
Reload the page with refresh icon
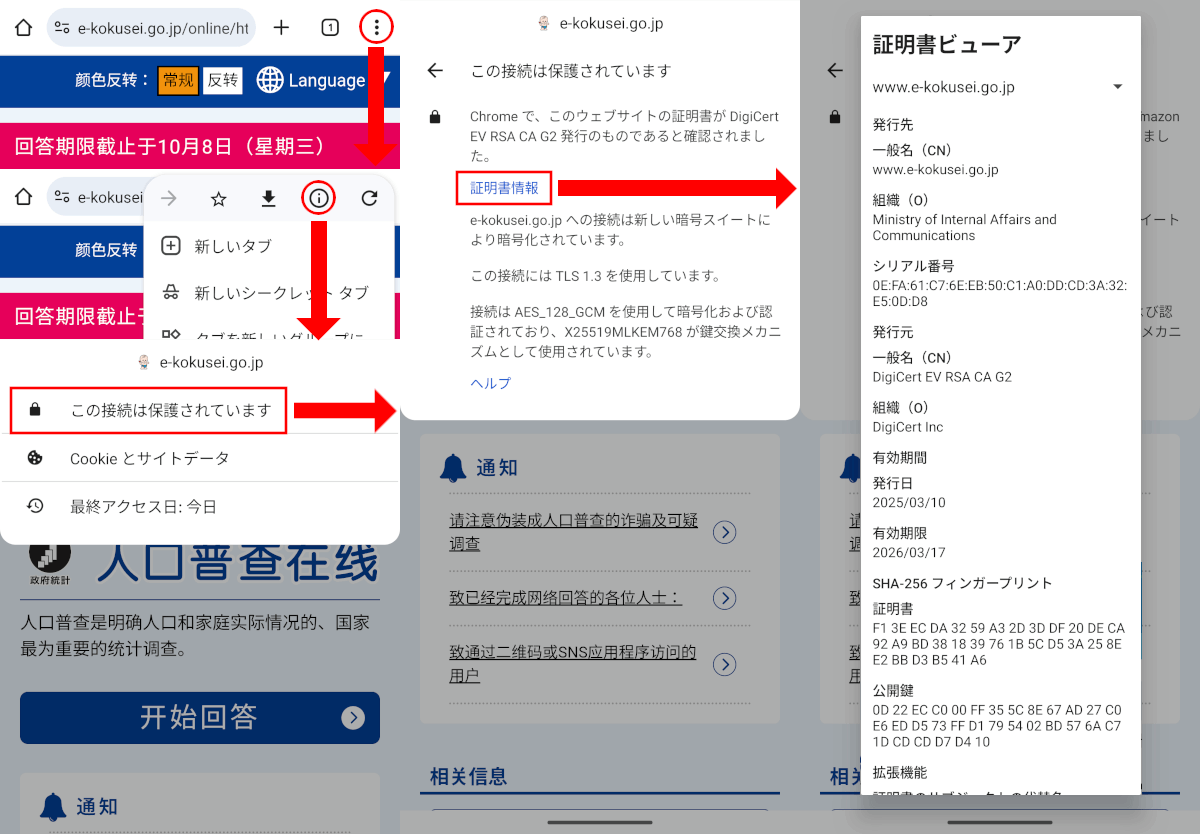[370, 199]
